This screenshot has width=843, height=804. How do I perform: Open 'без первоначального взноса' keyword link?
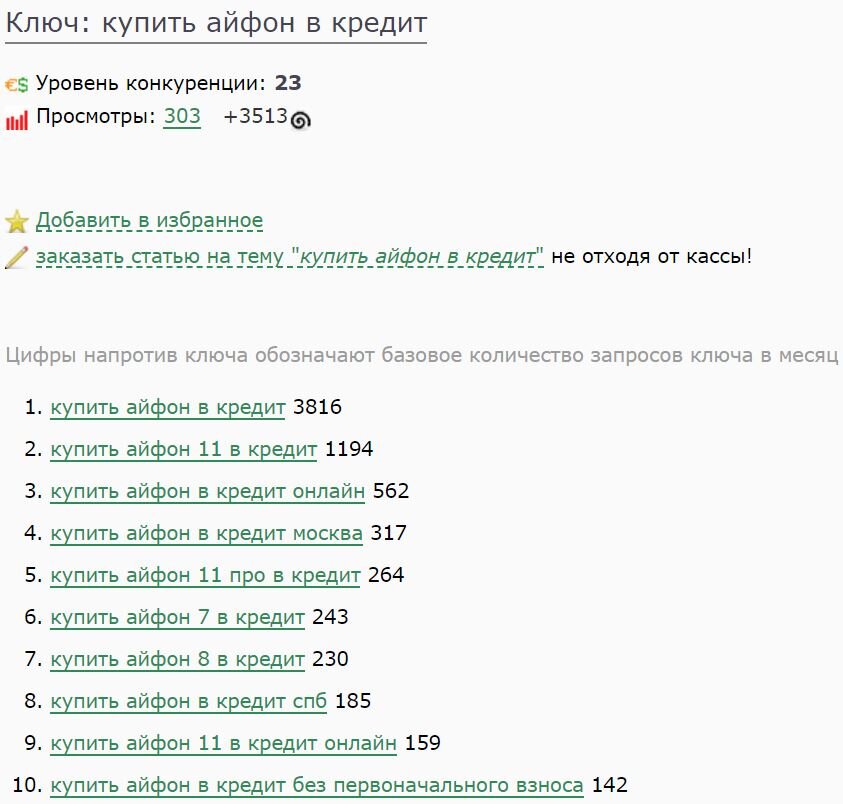317,785
